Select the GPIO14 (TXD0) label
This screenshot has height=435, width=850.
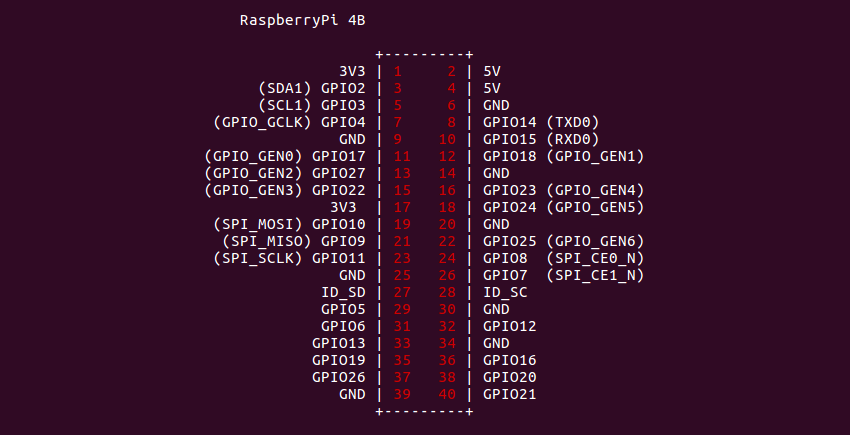coord(541,123)
